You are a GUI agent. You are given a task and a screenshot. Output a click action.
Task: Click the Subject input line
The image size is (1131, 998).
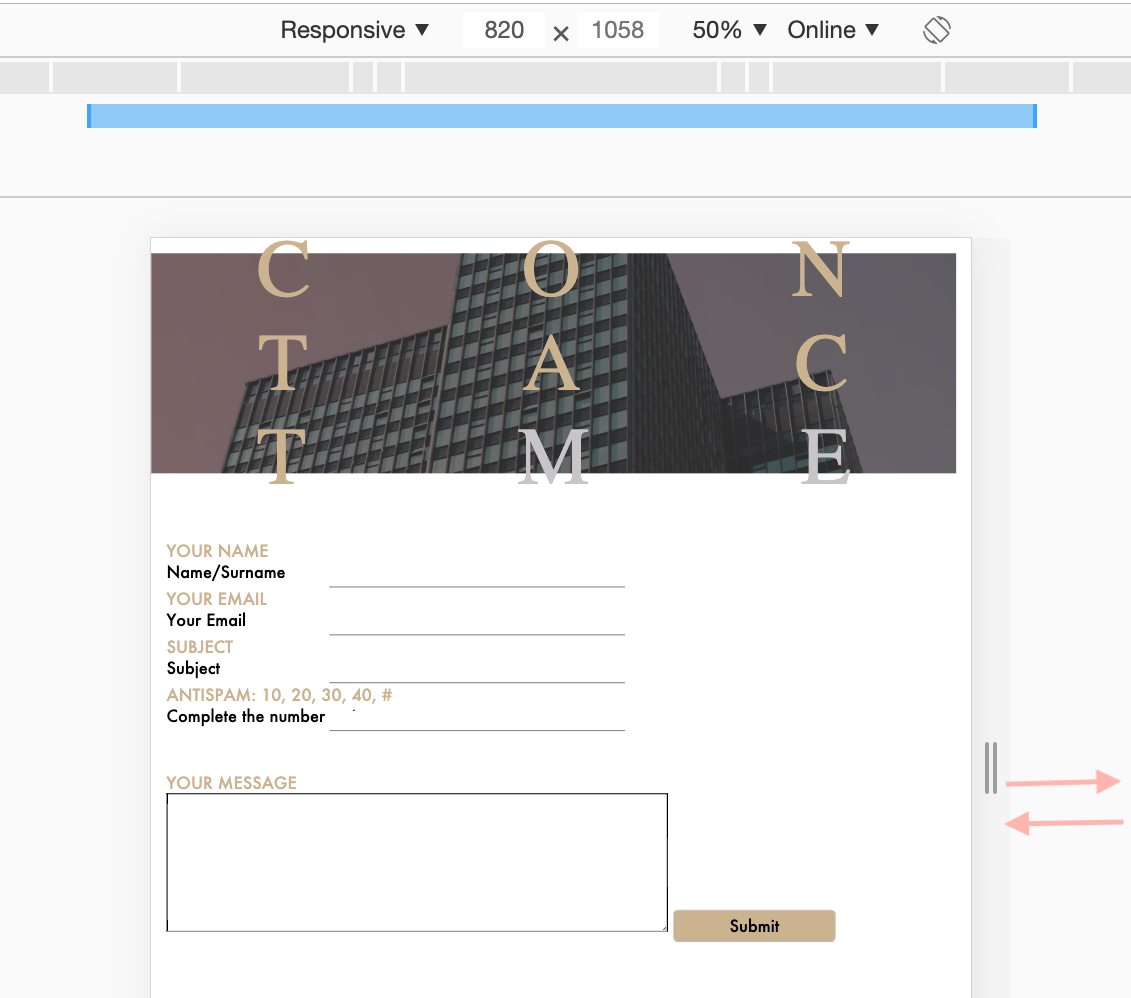[477, 677]
